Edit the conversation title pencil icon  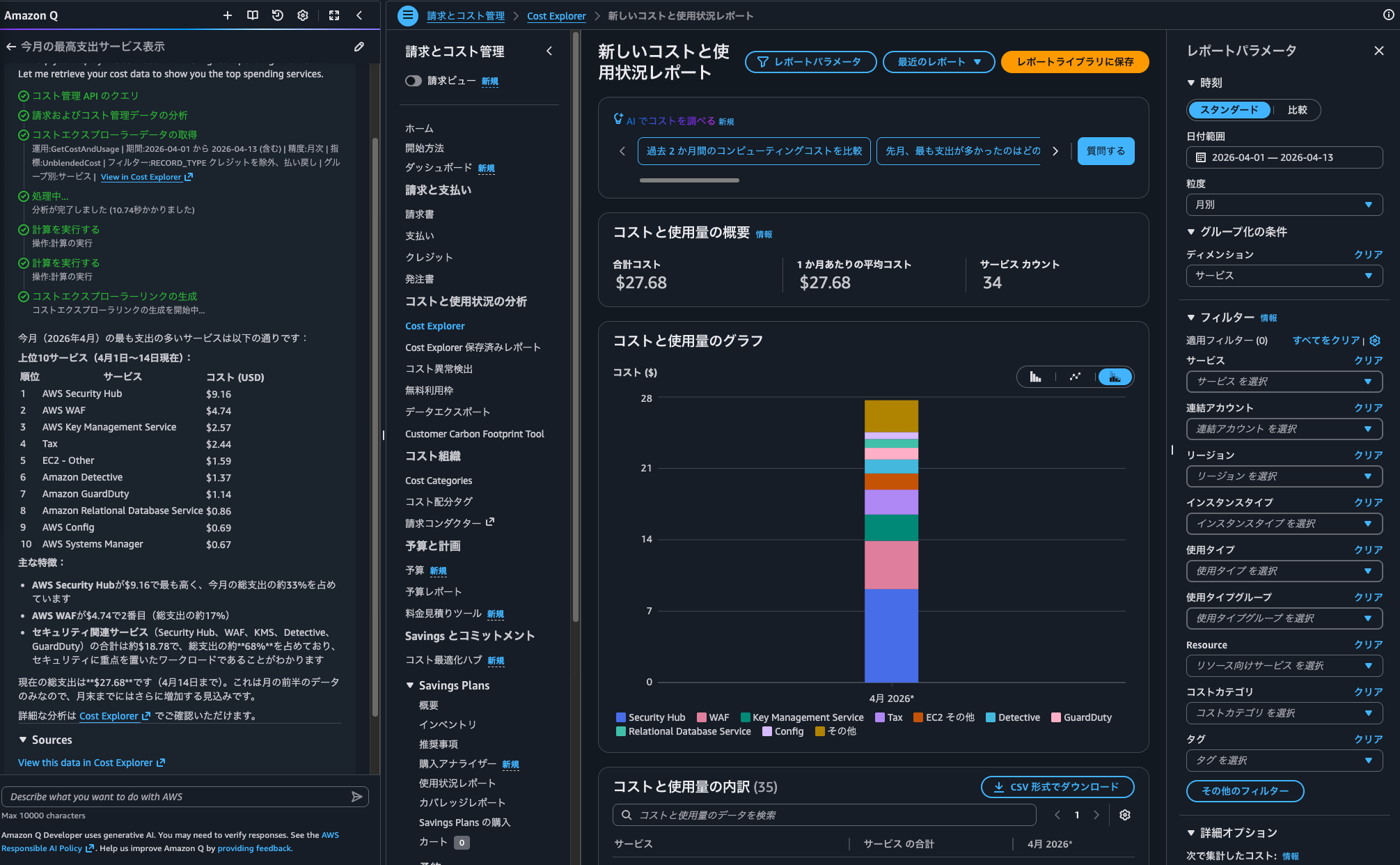click(359, 47)
